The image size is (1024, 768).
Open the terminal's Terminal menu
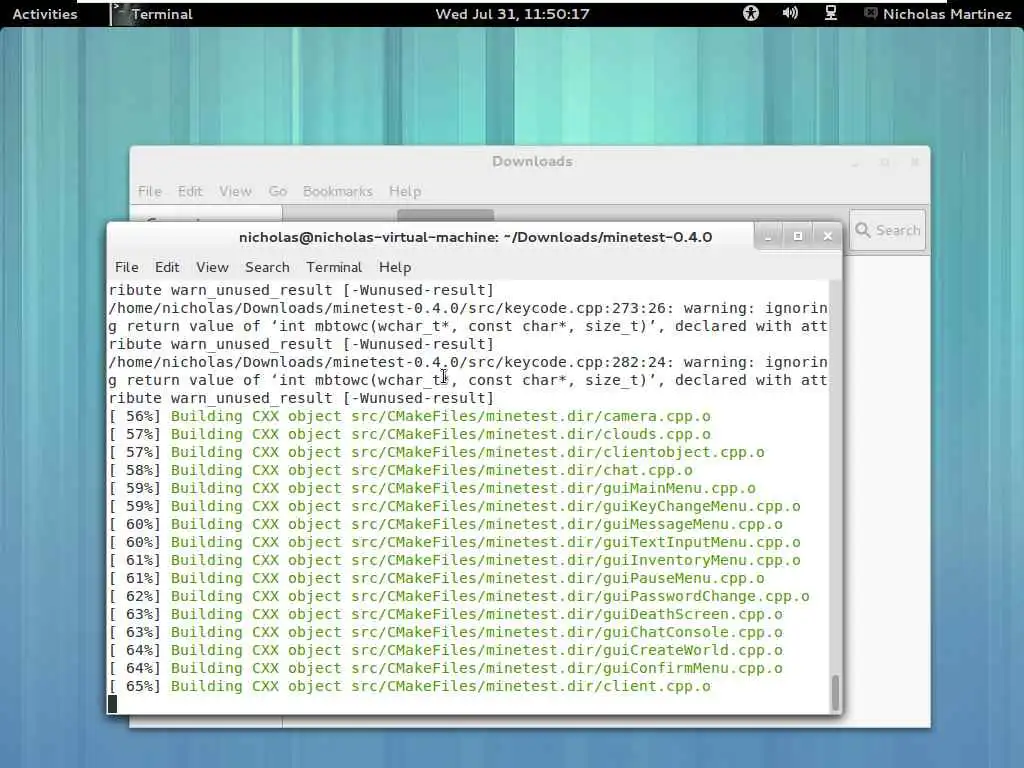coord(334,267)
